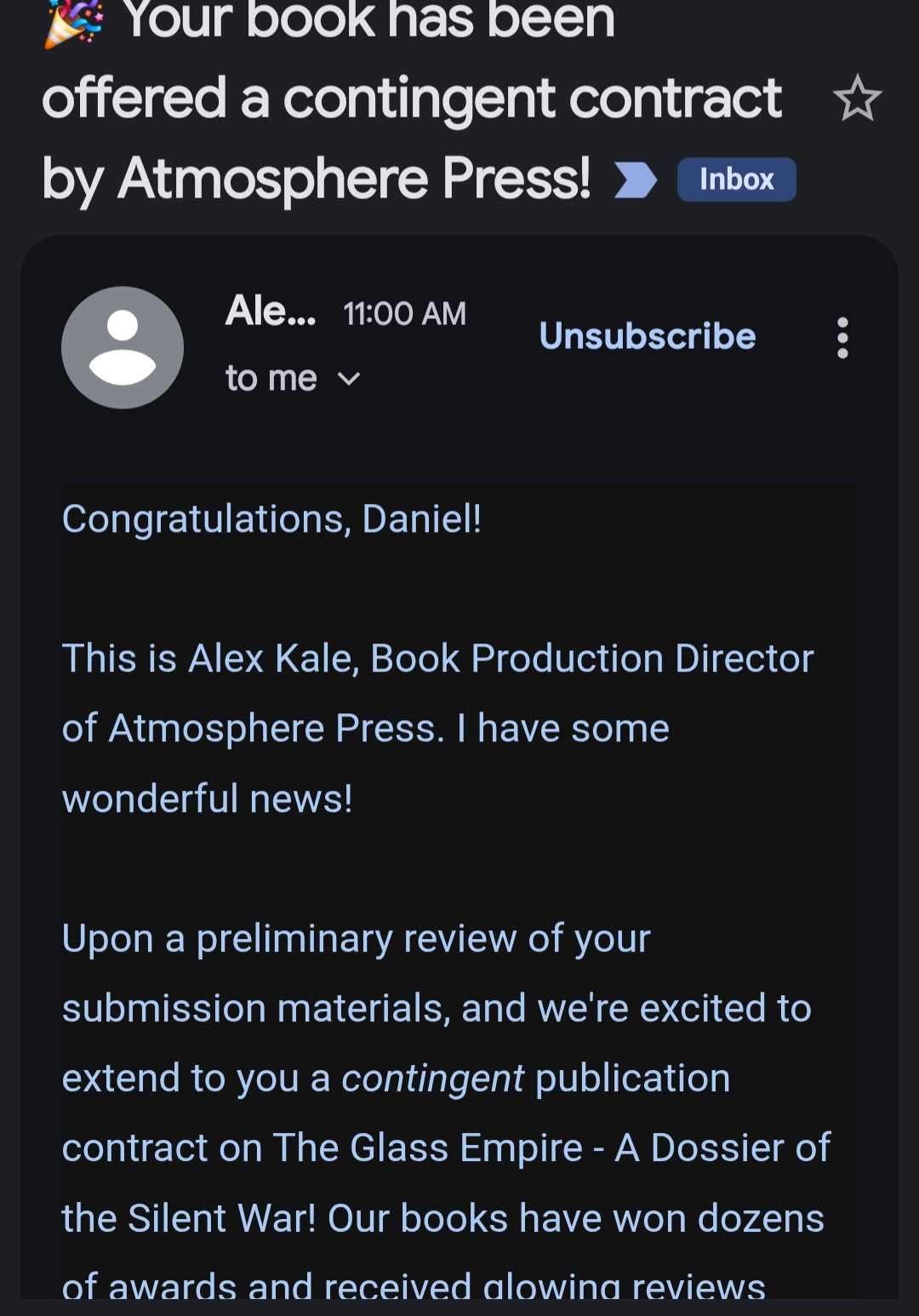
Task: Click the "wonderful news!" text
Action: tap(207, 799)
